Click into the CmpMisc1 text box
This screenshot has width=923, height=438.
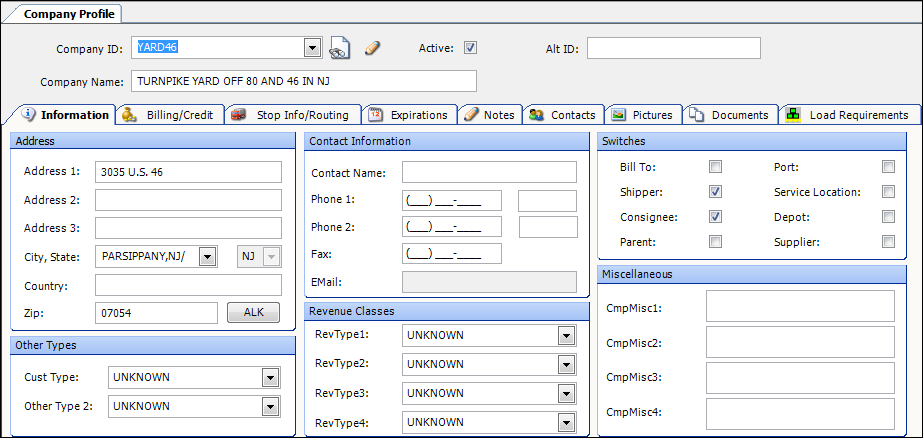(799, 307)
